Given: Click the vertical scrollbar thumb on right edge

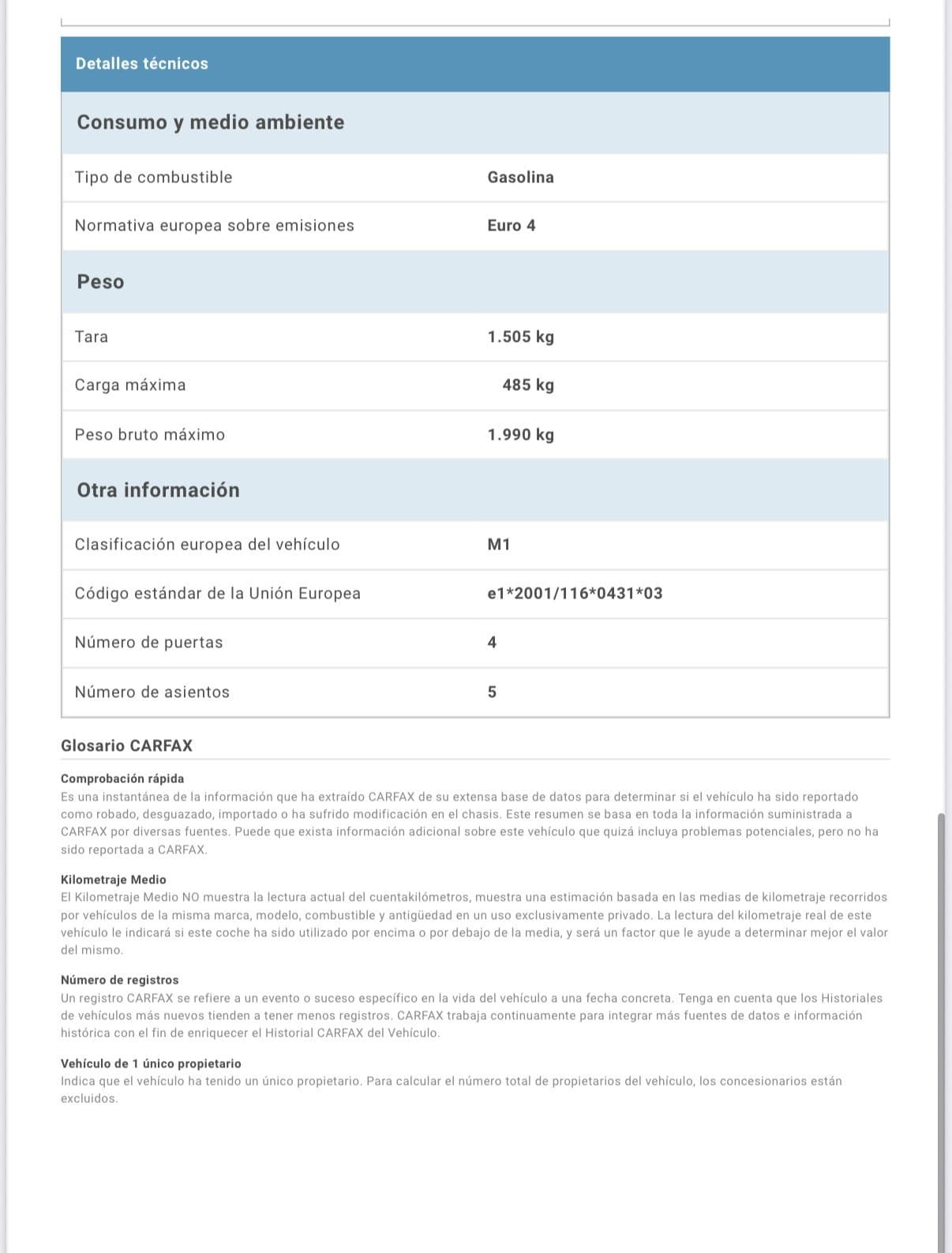Looking at the screenshot, I should tap(940, 1026).
